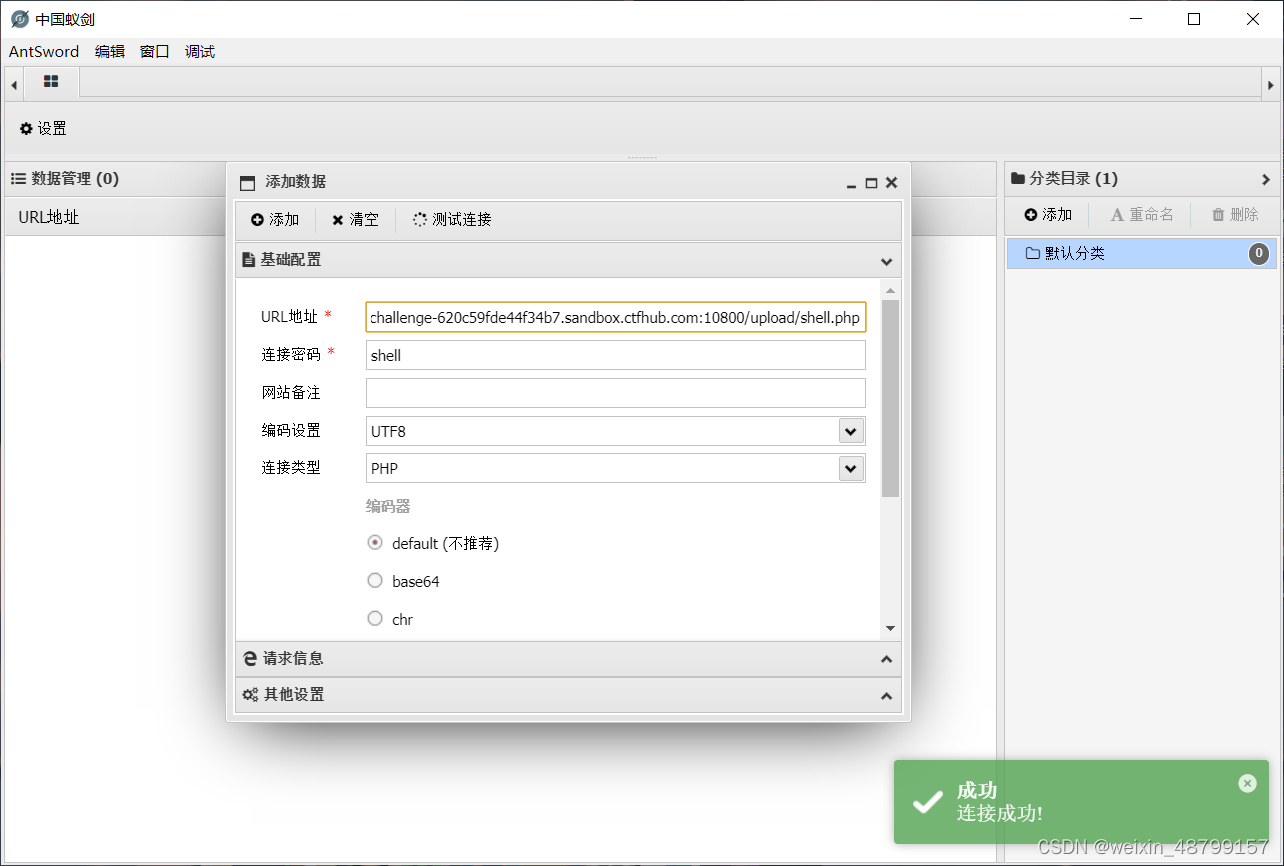Click the URL地址 column header
This screenshot has height=866, width=1284.
click(x=49, y=217)
